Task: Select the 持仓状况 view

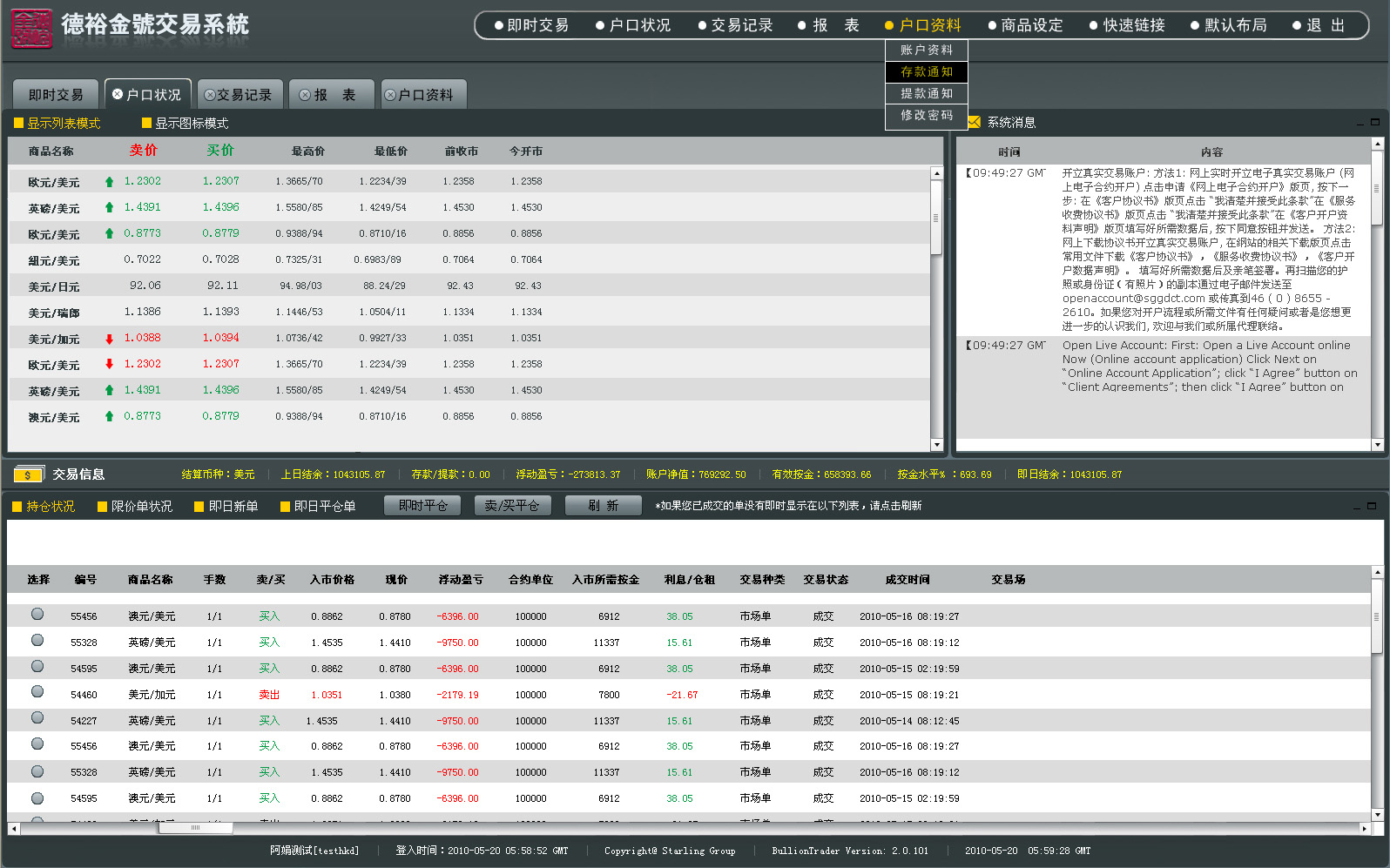Action: coord(44,507)
